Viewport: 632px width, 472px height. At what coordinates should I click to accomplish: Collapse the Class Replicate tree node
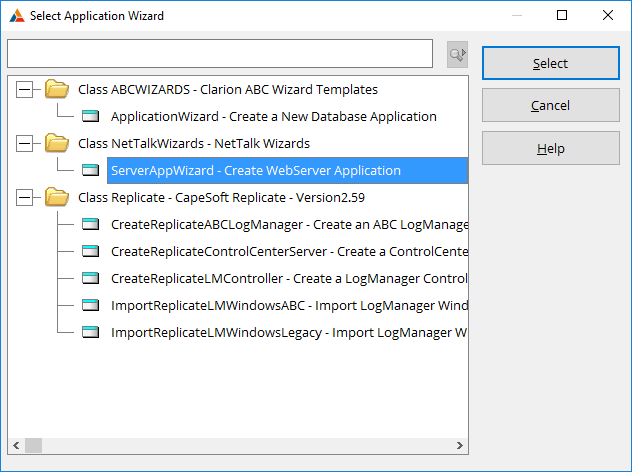(25, 197)
